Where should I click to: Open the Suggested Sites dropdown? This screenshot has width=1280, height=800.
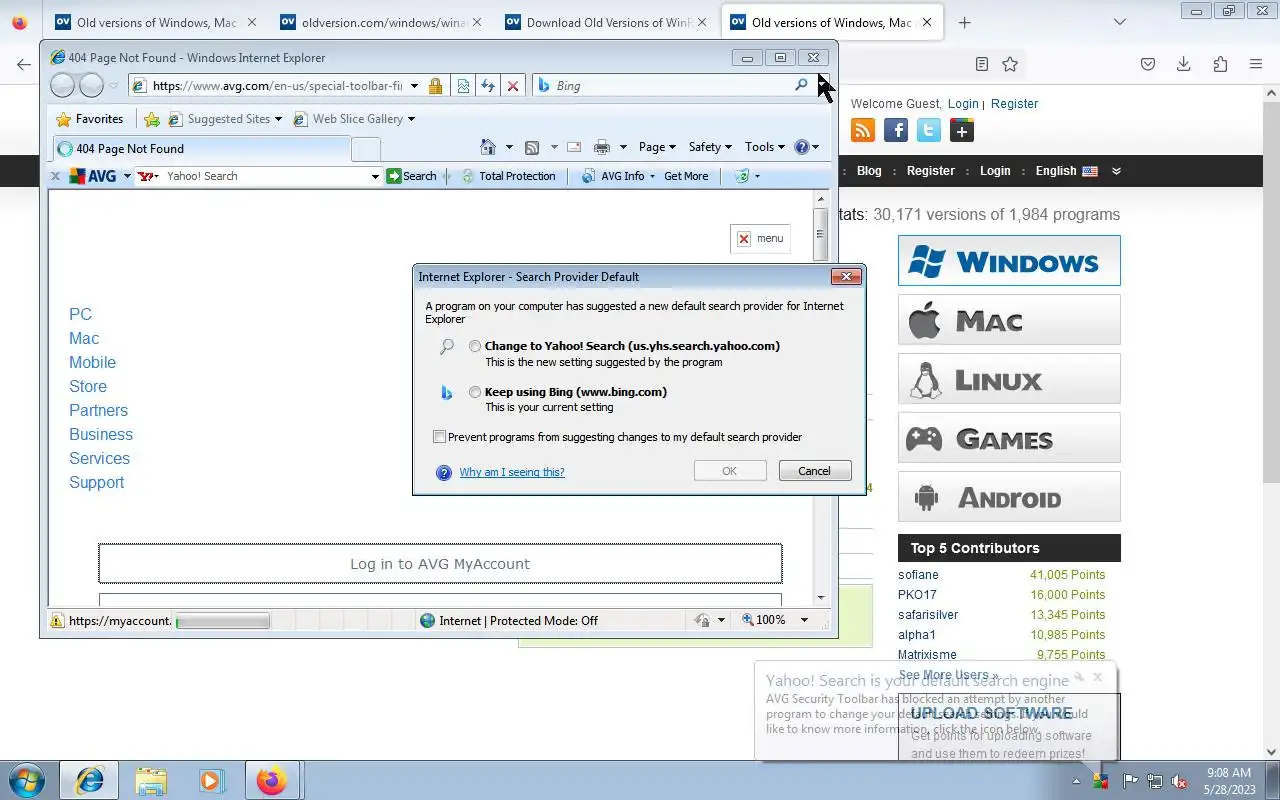(x=278, y=119)
